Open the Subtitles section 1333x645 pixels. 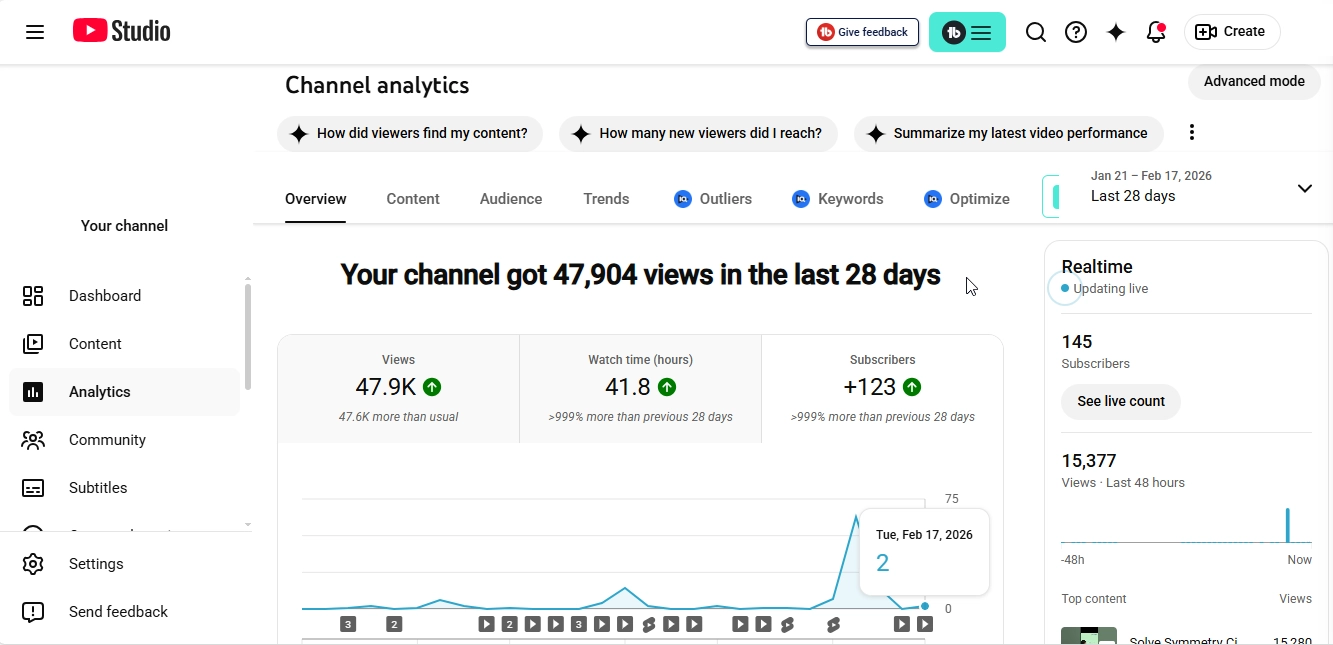98,487
